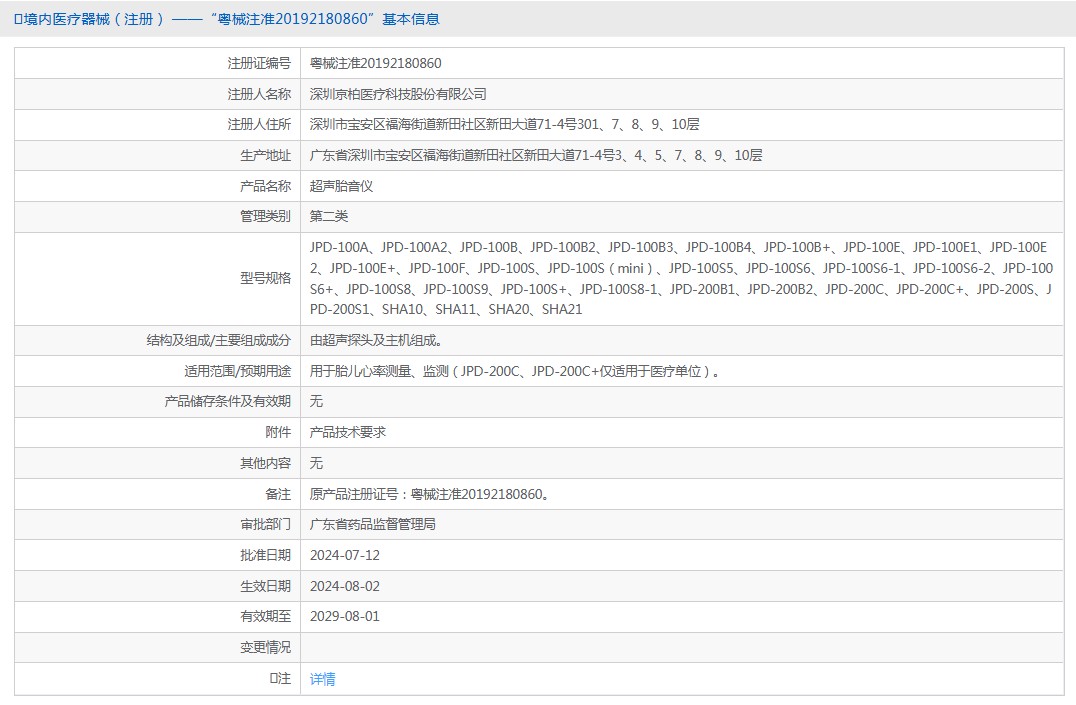1076x705 pixels.
Task: Click the management category value 第二类
Action: [x=329, y=217]
